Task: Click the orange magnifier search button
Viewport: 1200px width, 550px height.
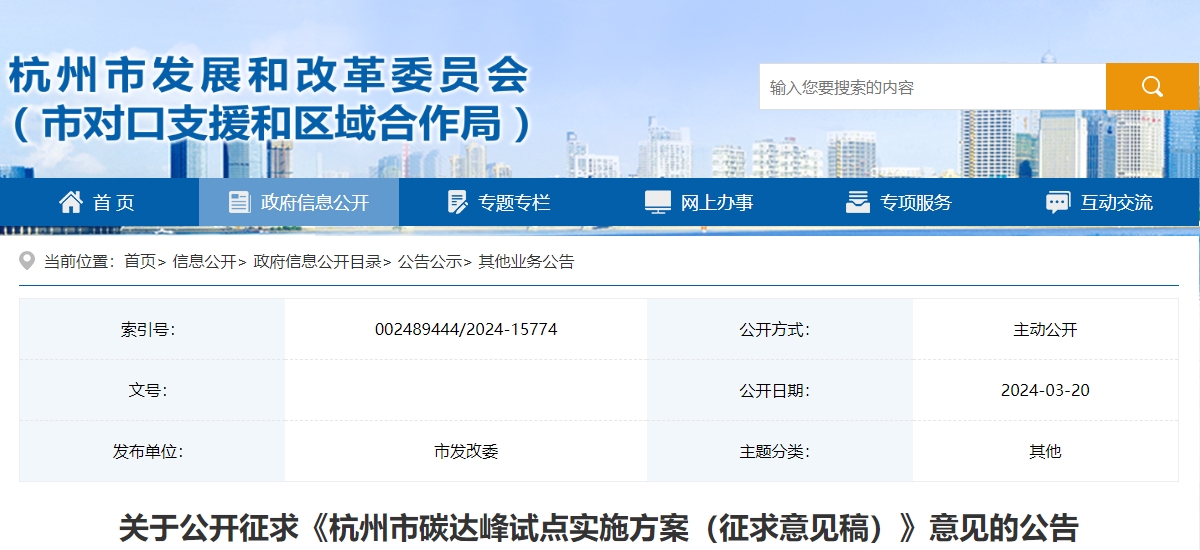Action: [x=1151, y=87]
